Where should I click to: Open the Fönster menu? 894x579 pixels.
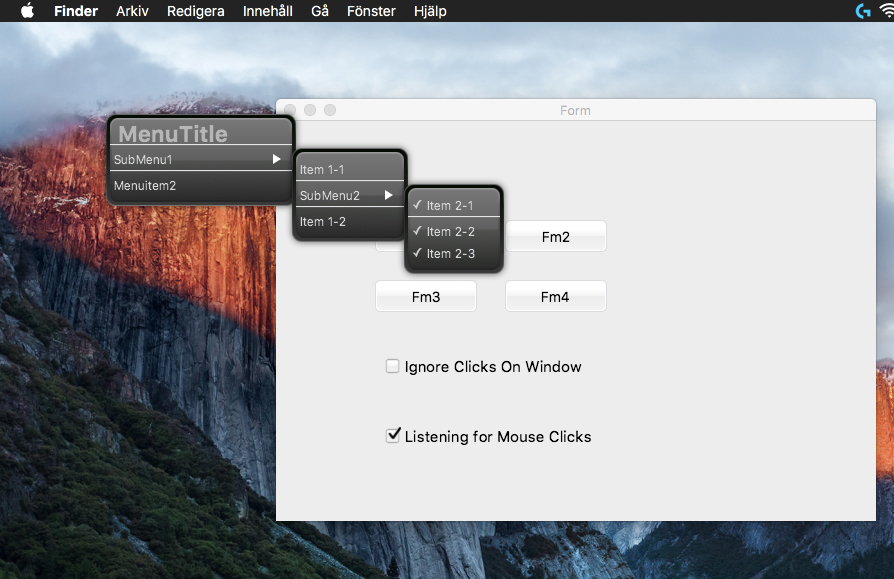(x=371, y=11)
